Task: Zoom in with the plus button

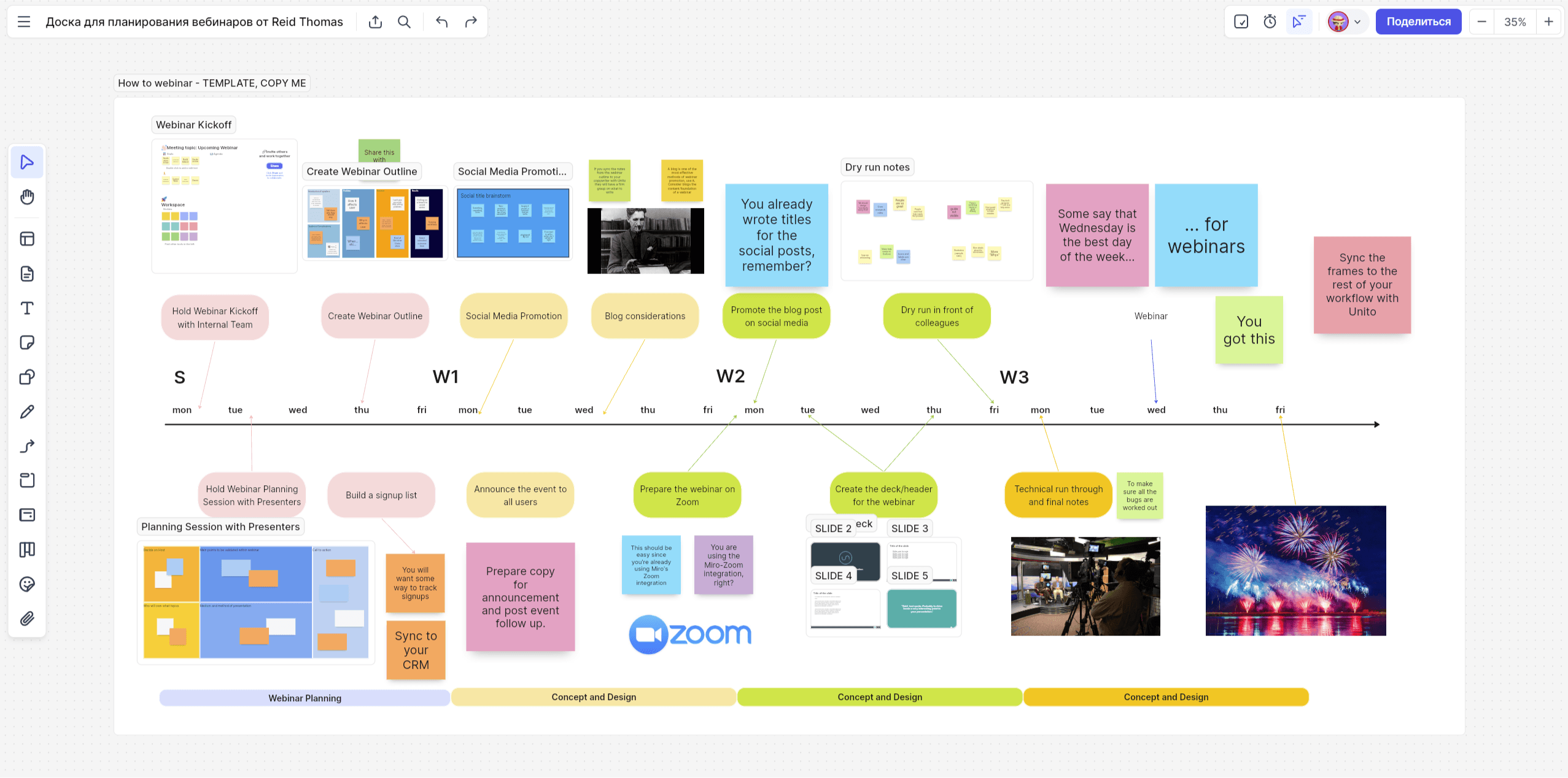Action: tap(1549, 22)
